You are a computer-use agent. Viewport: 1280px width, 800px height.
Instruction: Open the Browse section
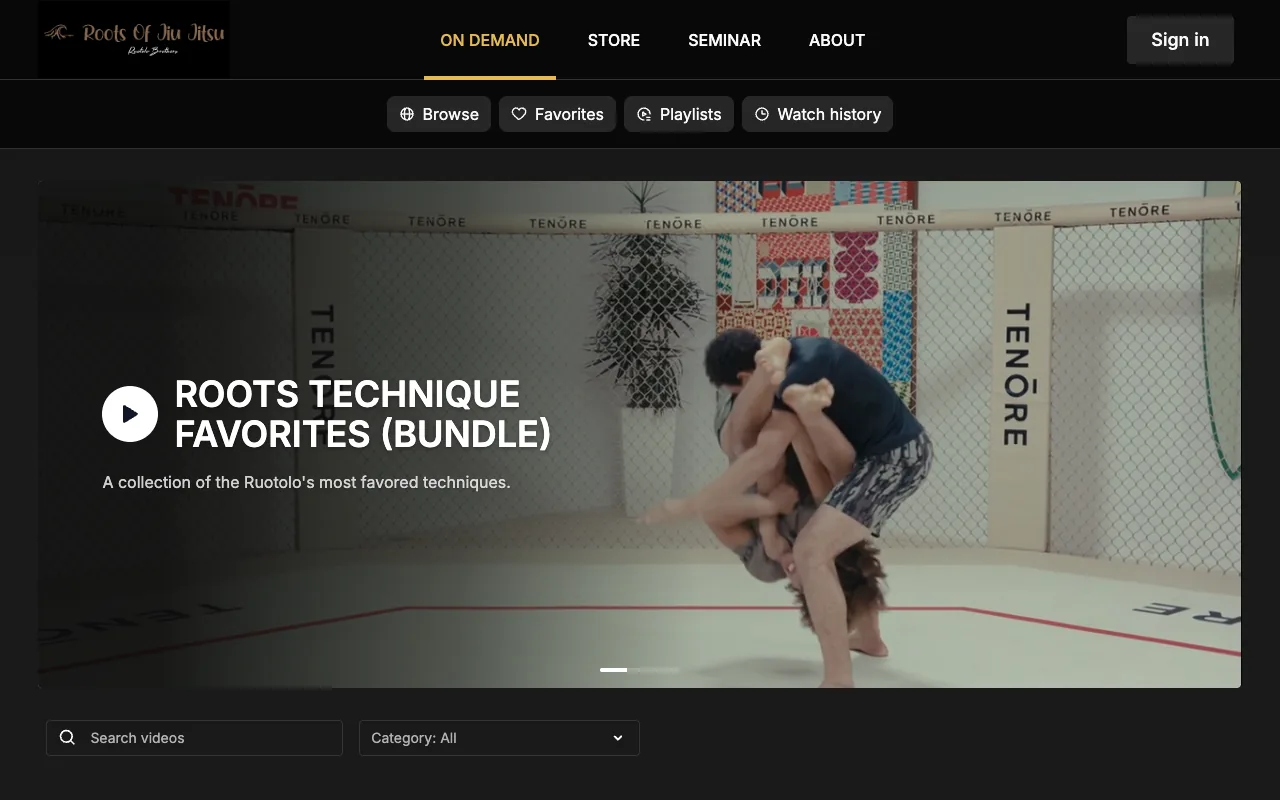tap(439, 114)
